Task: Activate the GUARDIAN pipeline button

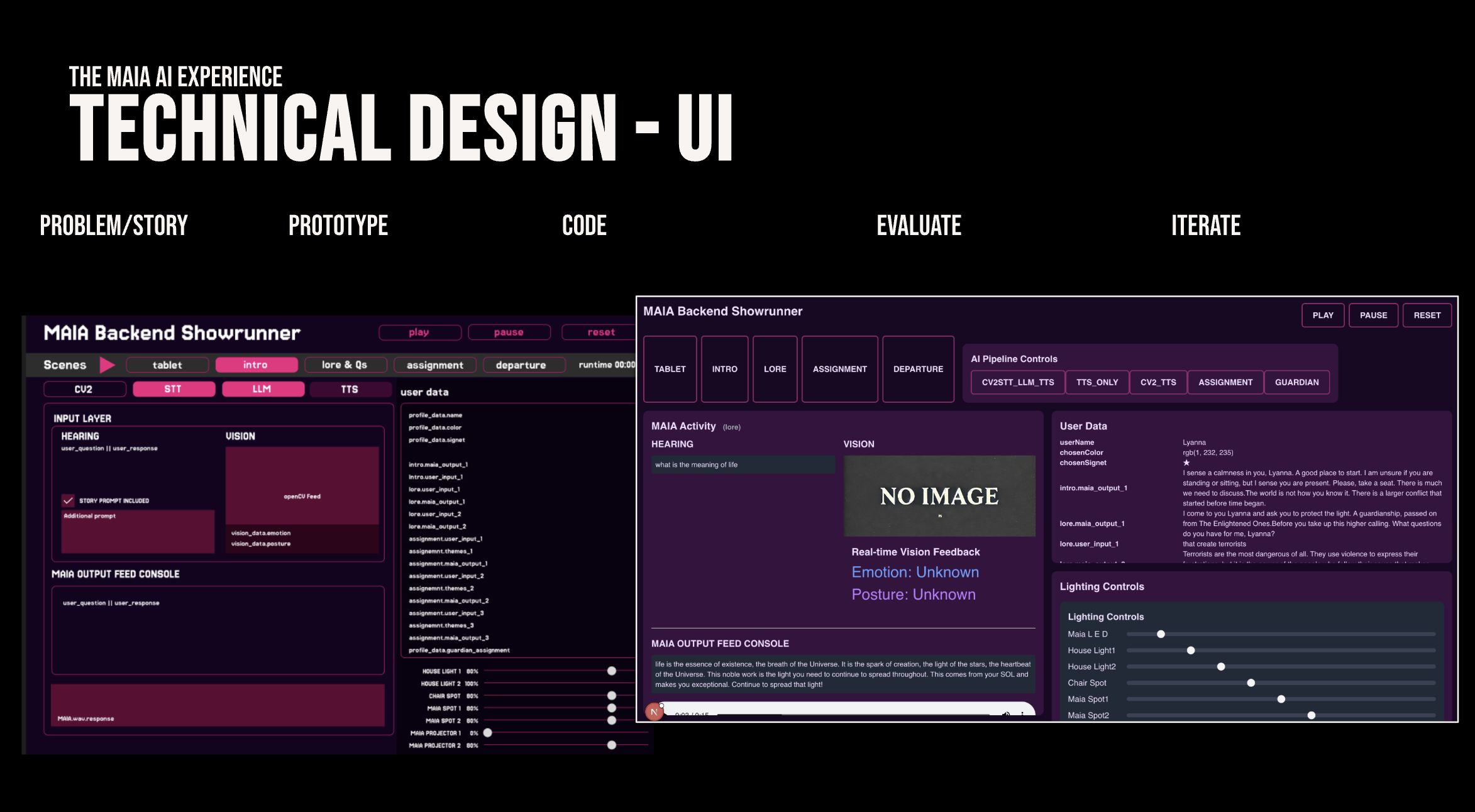Action: (x=1296, y=382)
